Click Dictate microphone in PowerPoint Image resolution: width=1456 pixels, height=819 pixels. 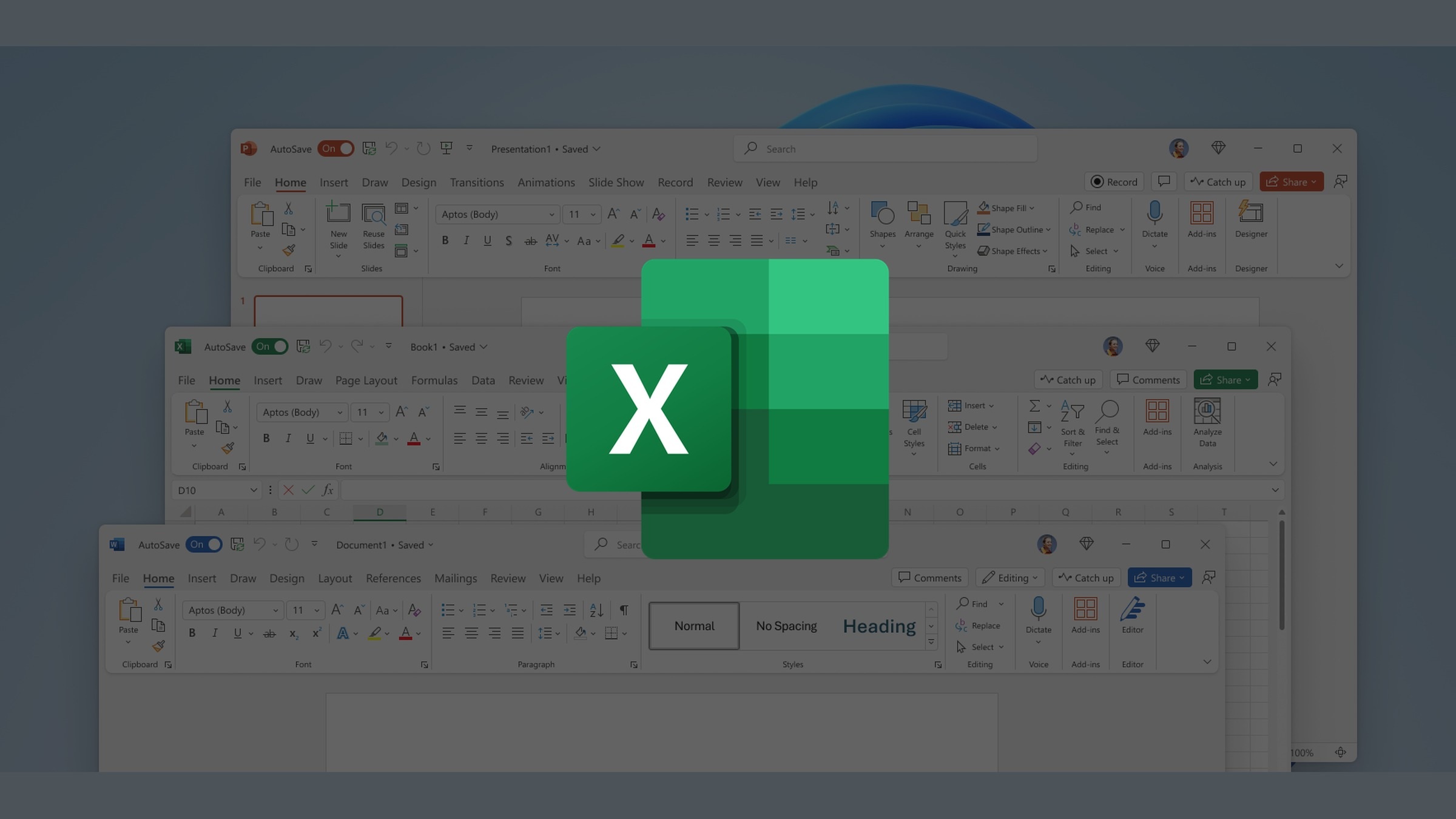click(x=1154, y=214)
